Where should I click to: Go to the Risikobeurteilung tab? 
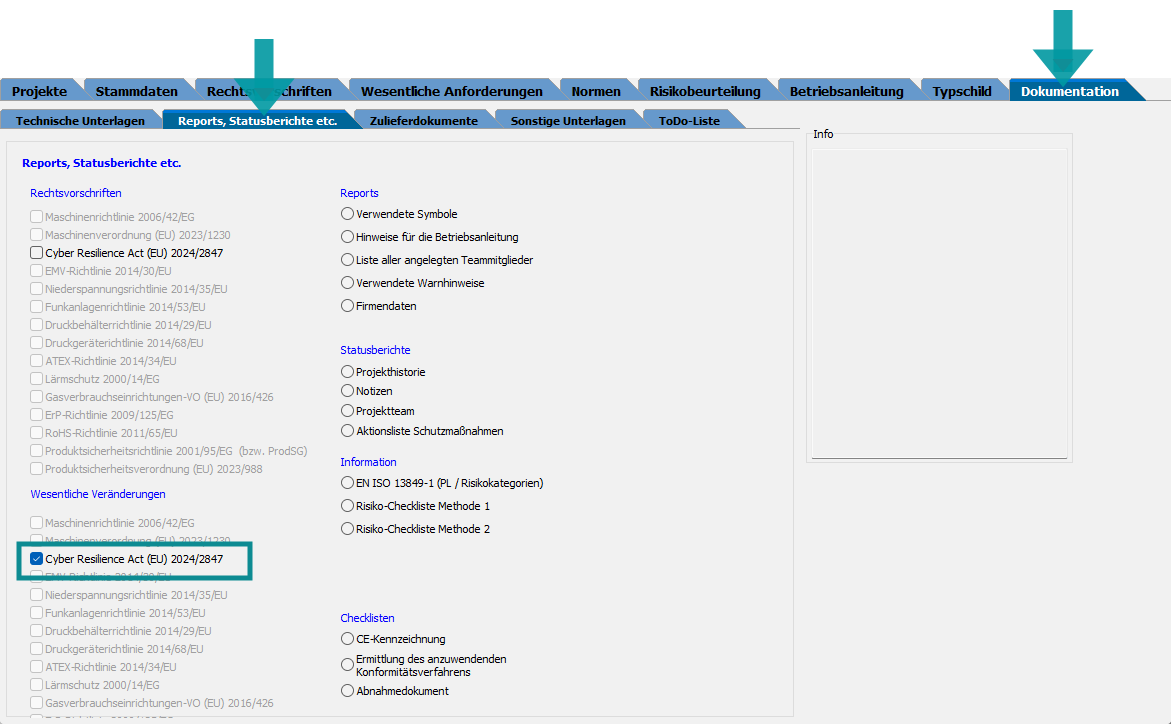[704, 91]
